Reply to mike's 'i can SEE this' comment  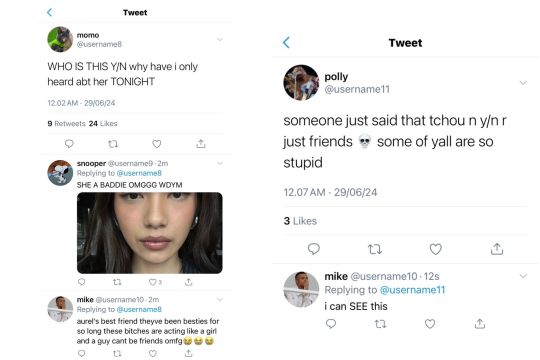(331, 324)
